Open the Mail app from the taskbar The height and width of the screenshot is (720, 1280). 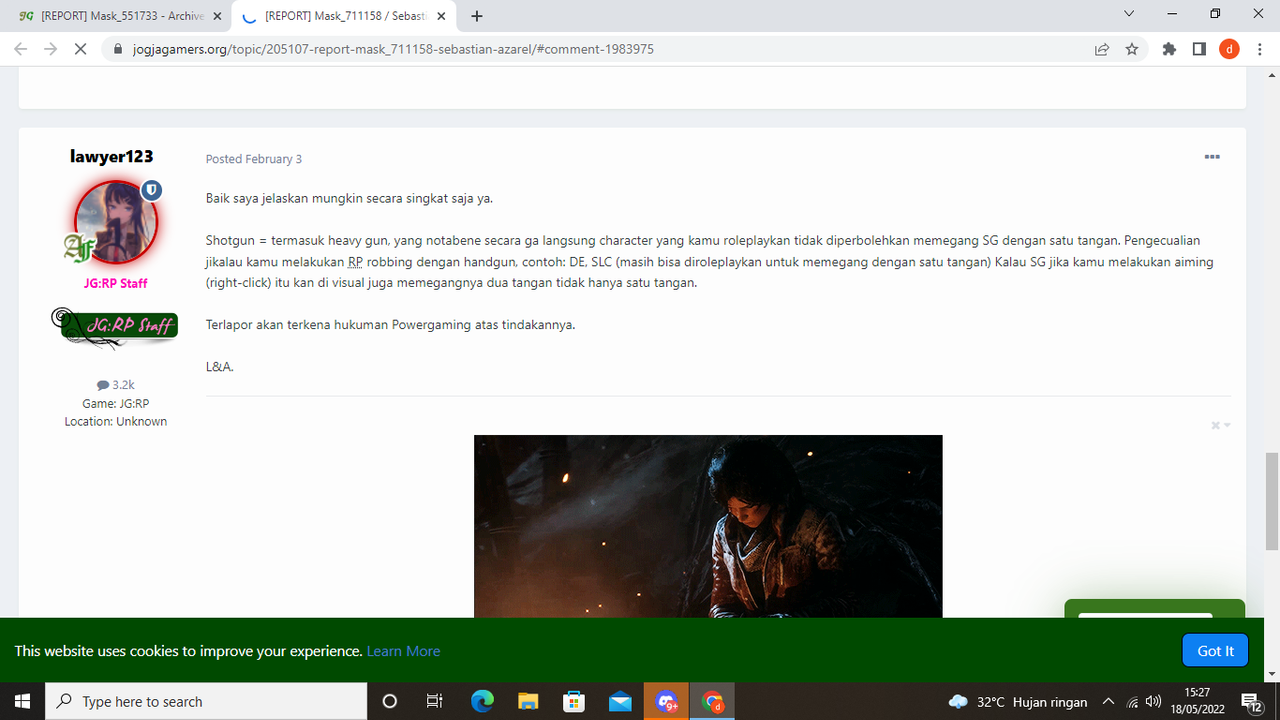point(620,701)
